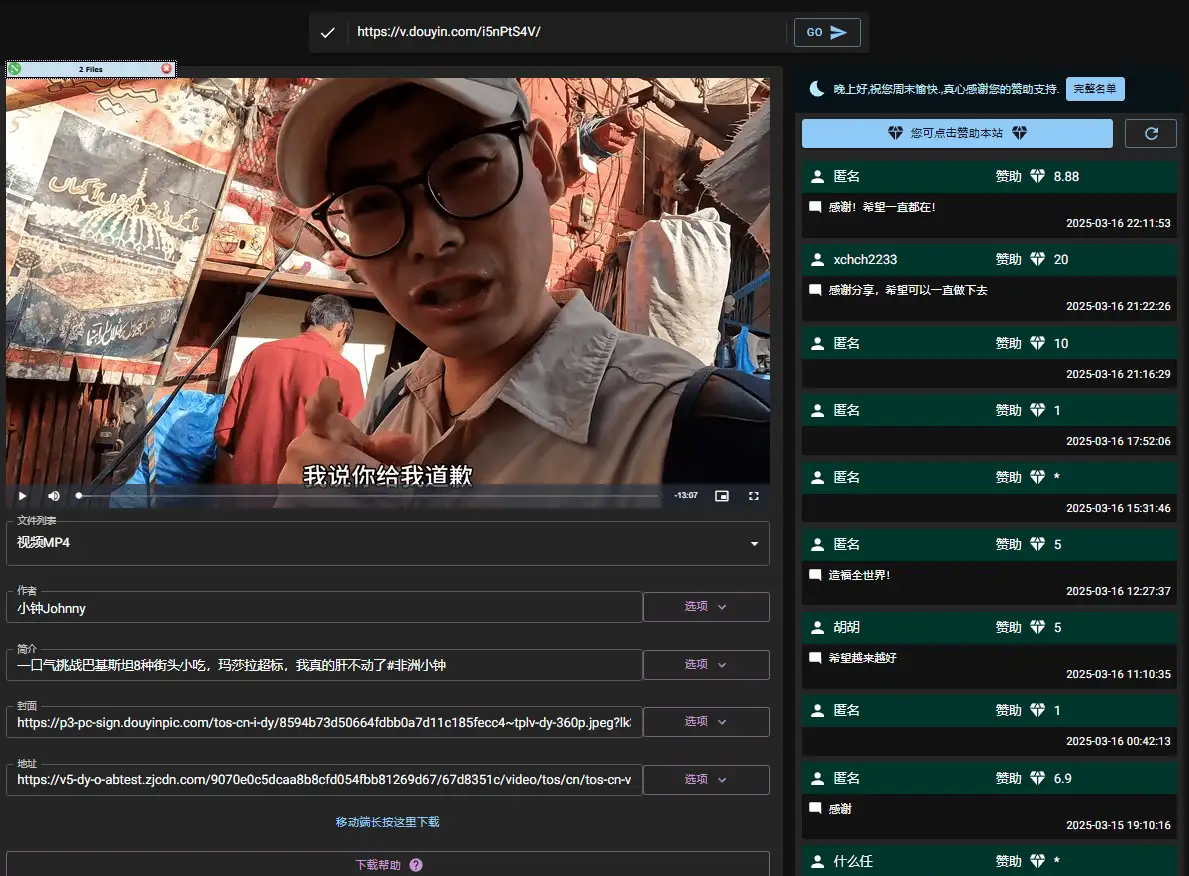
Task: Click the green download icon on Files bar
Action: [14, 69]
